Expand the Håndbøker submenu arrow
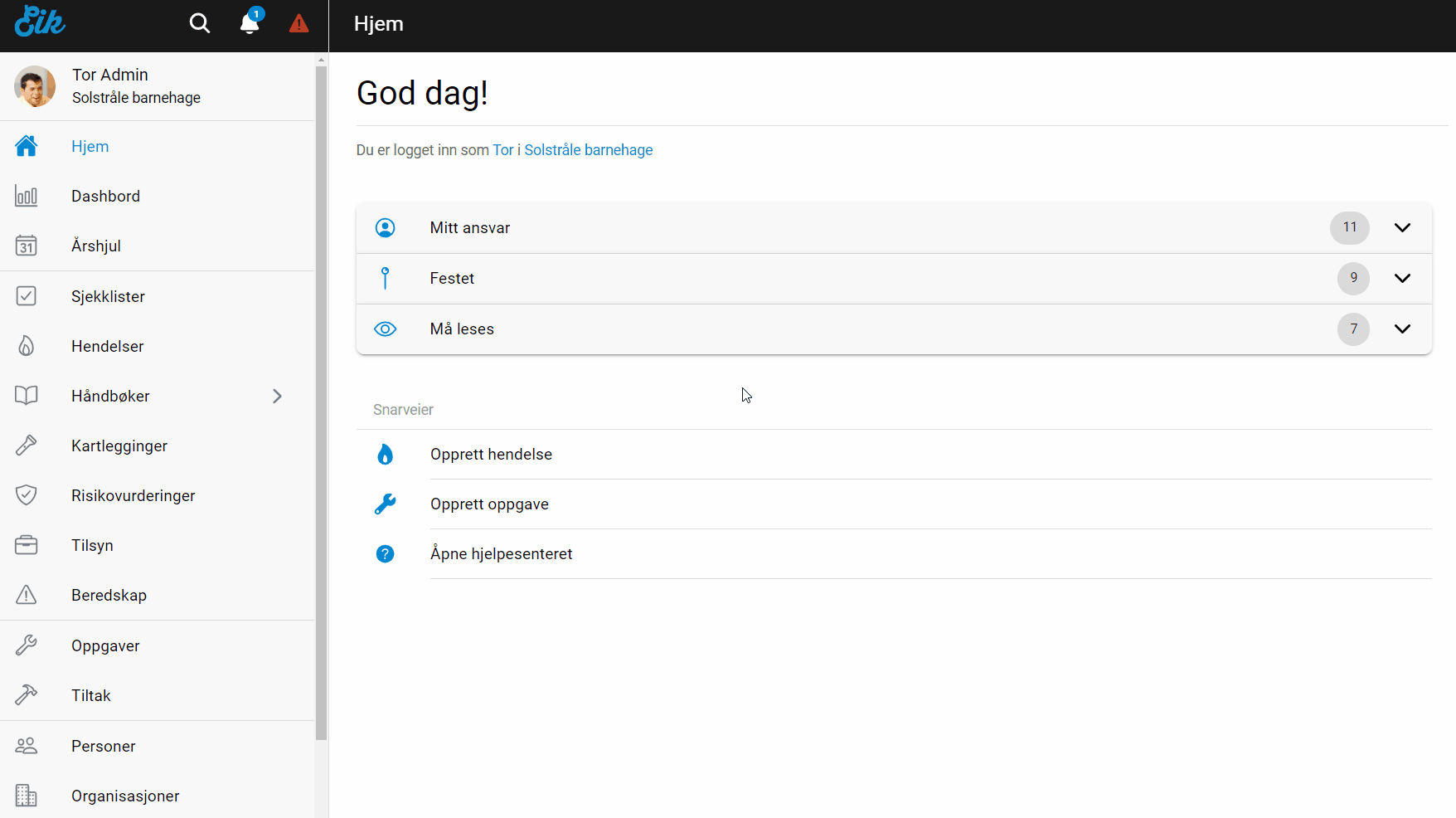The image size is (1456, 818). click(x=277, y=397)
